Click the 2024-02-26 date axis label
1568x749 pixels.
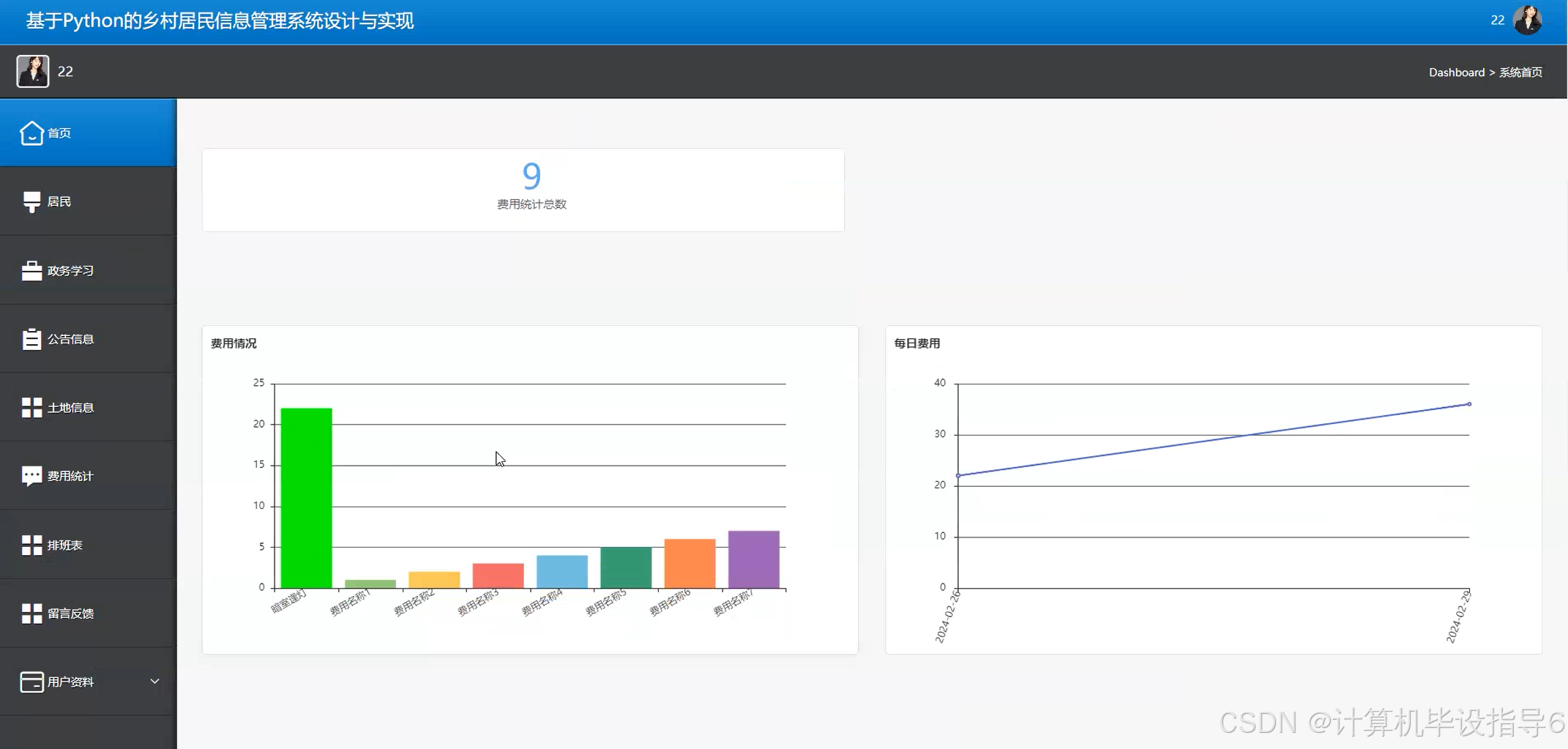point(947,617)
